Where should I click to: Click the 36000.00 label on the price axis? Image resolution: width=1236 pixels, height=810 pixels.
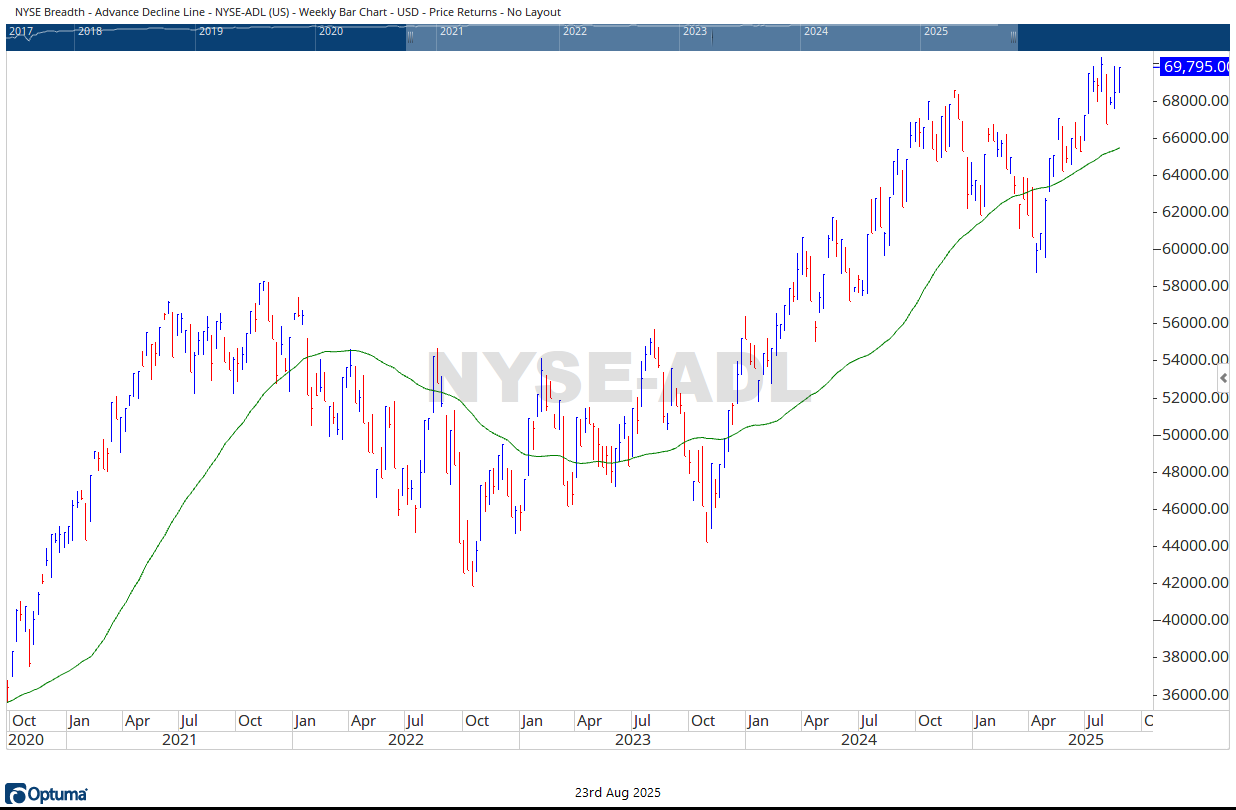1195,695
